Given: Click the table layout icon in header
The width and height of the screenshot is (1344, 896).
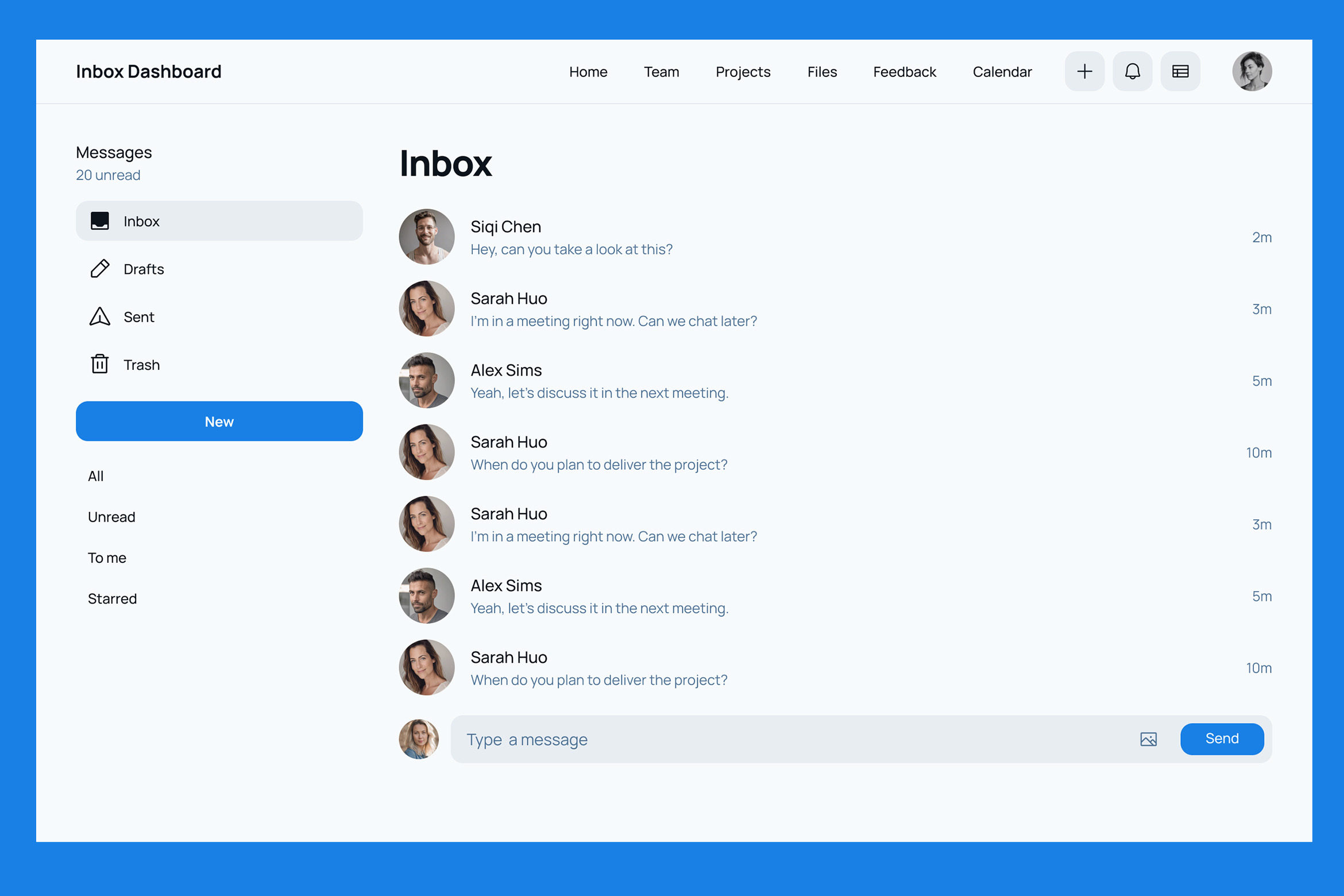Looking at the screenshot, I should coord(1180,71).
